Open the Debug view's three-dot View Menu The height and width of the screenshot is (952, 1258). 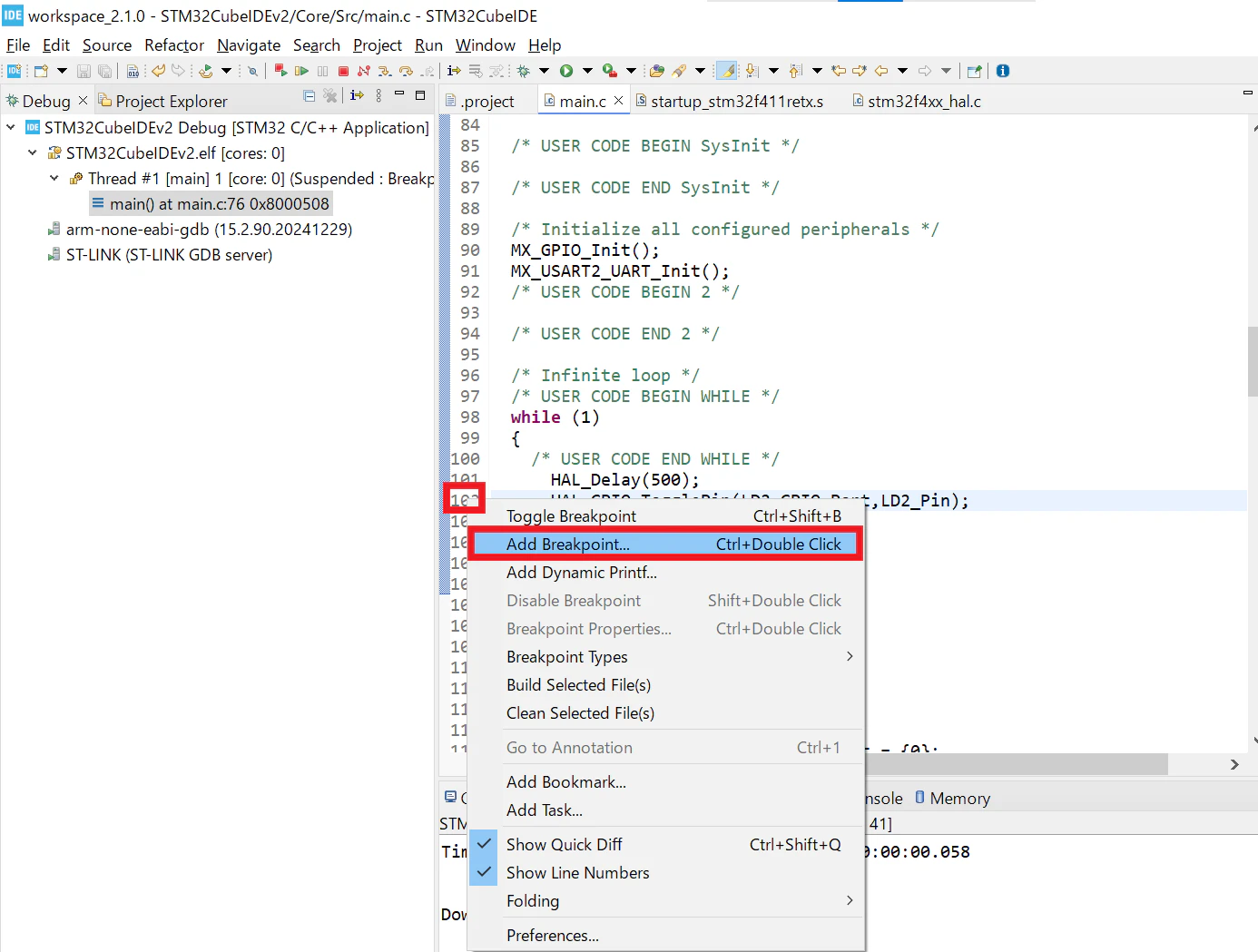coord(378,95)
